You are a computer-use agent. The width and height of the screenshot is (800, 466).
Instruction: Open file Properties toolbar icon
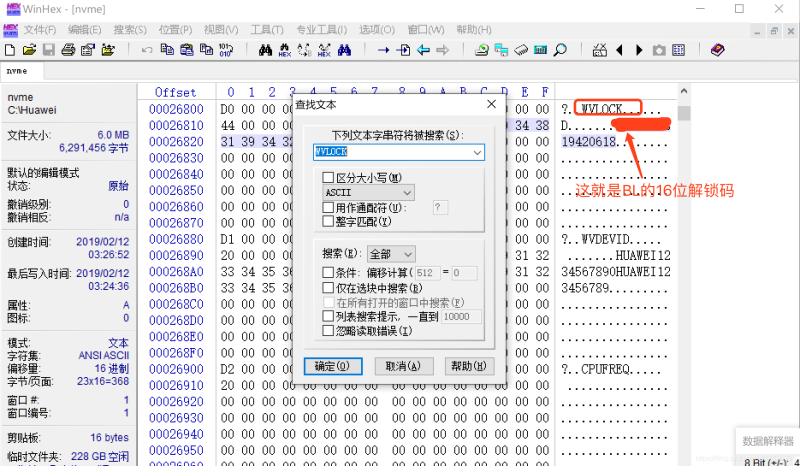(88, 50)
